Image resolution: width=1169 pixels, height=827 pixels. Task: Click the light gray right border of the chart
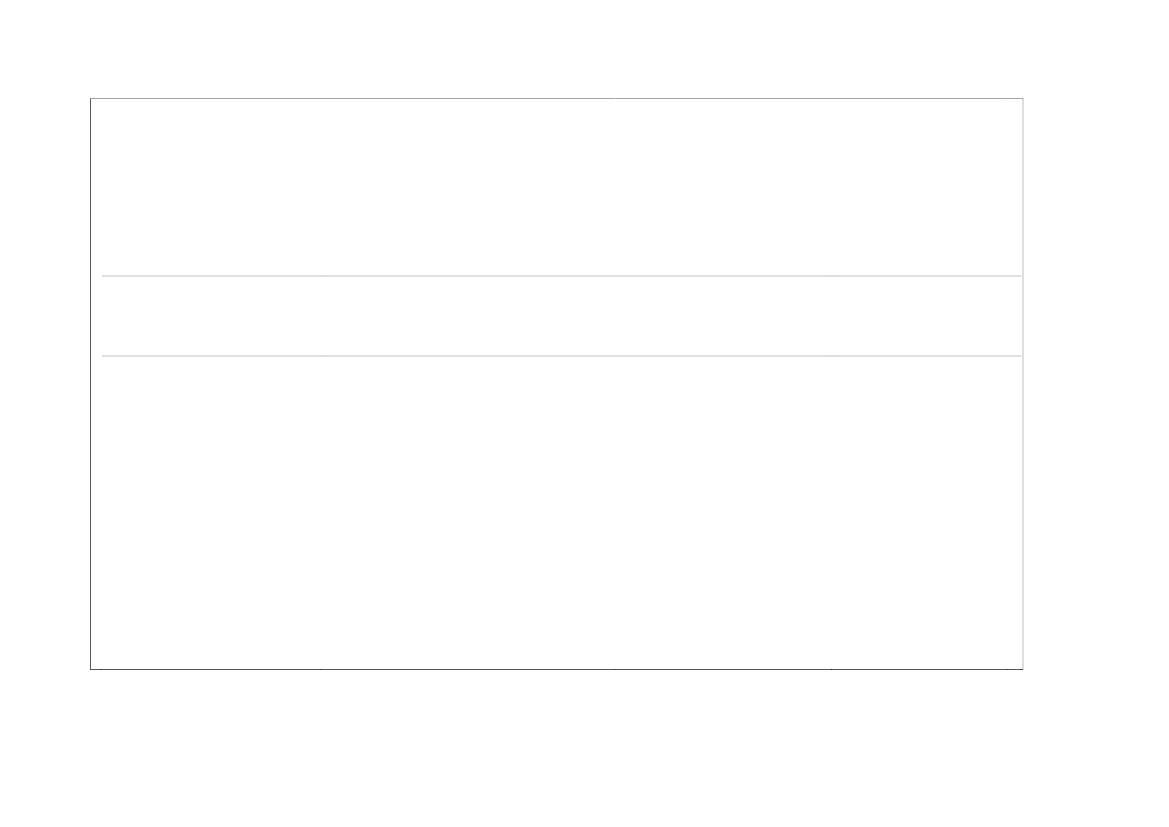tap(1023, 383)
